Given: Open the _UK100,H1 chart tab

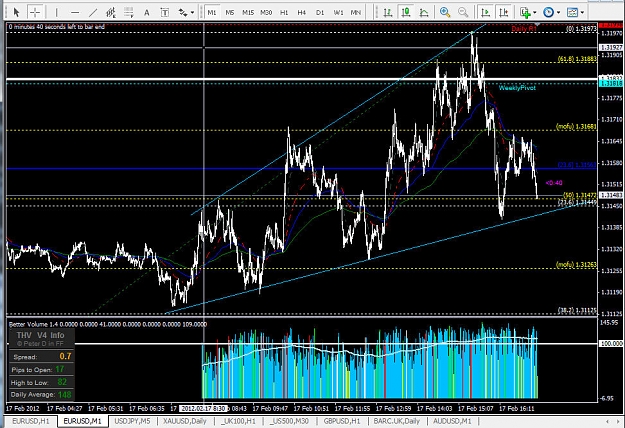Looking at the screenshot, I should tap(239, 421).
